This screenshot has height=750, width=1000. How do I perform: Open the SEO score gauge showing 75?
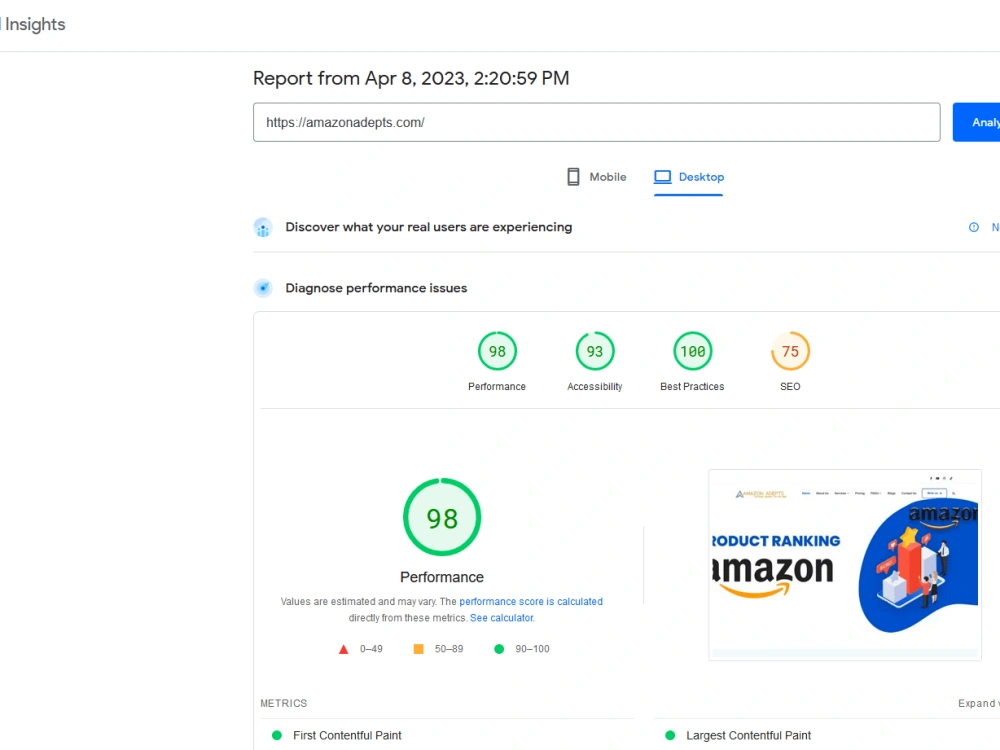pos(790,351)
